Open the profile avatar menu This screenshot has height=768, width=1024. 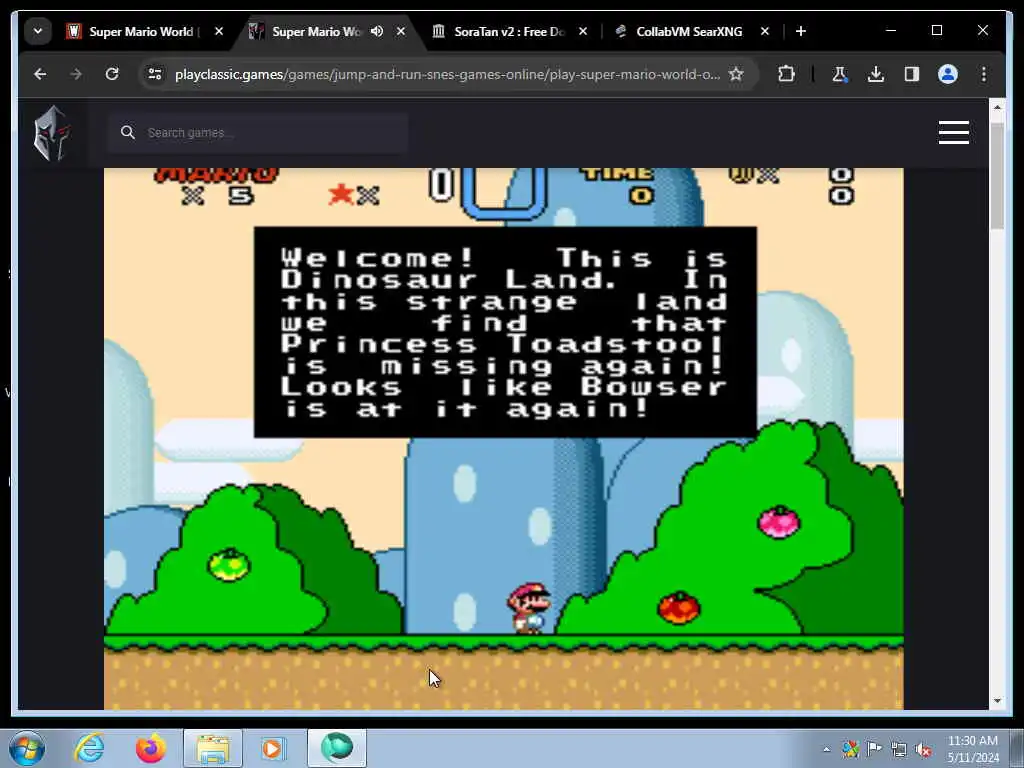click(x=948, y=74)
